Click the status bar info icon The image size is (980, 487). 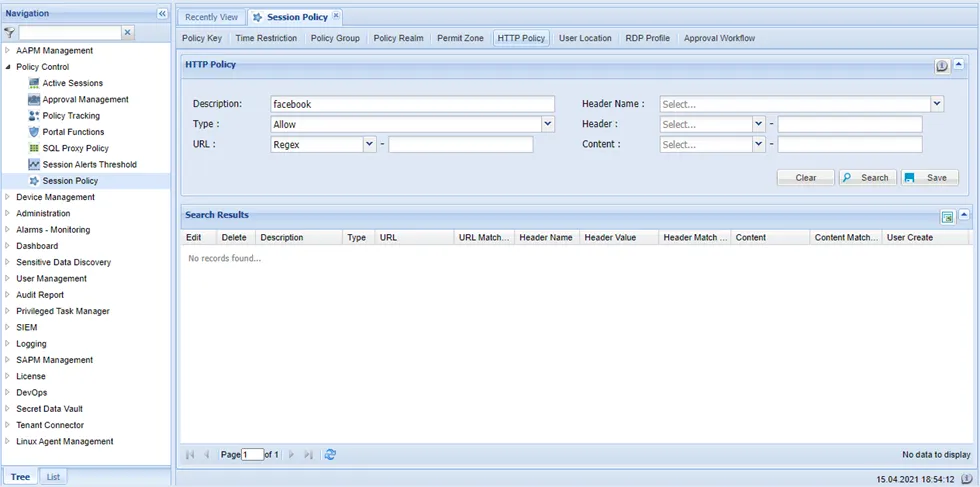point(966,479)
